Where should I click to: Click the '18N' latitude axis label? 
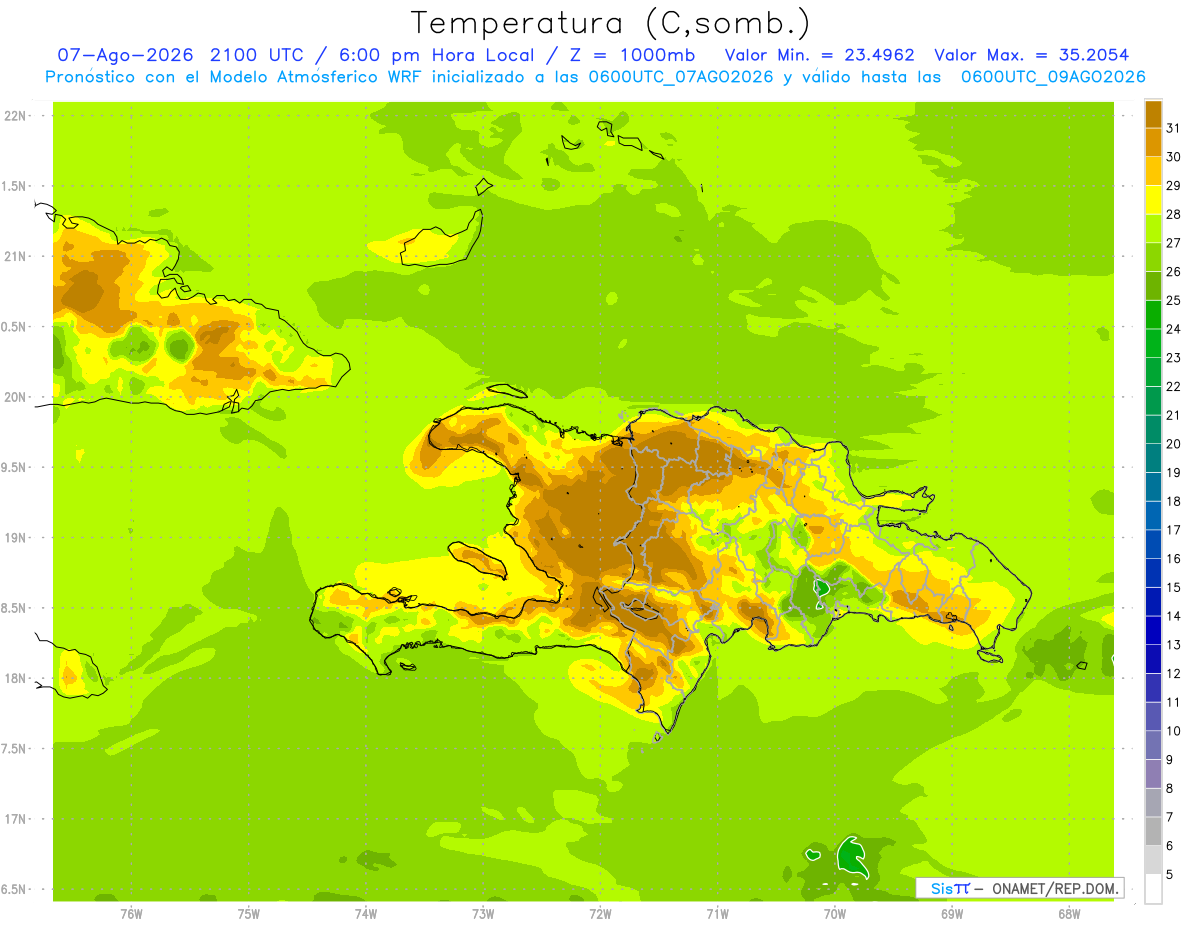17,679
